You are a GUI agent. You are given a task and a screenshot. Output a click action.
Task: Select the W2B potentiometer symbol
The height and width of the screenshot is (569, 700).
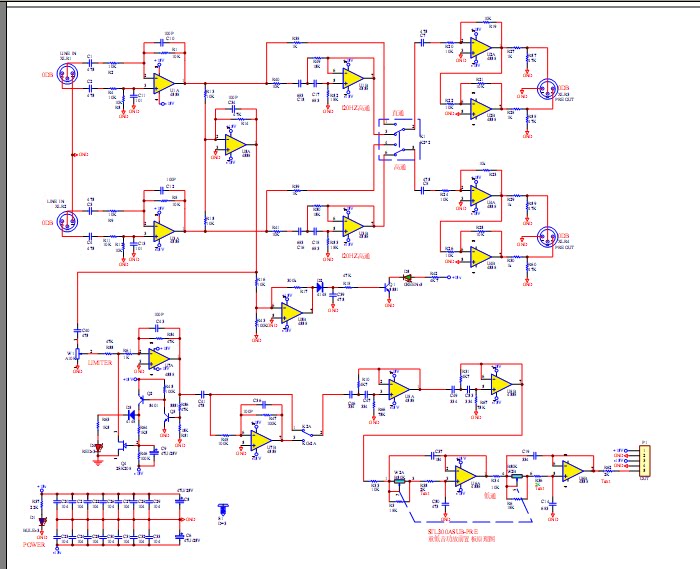(x=517, y=477)
